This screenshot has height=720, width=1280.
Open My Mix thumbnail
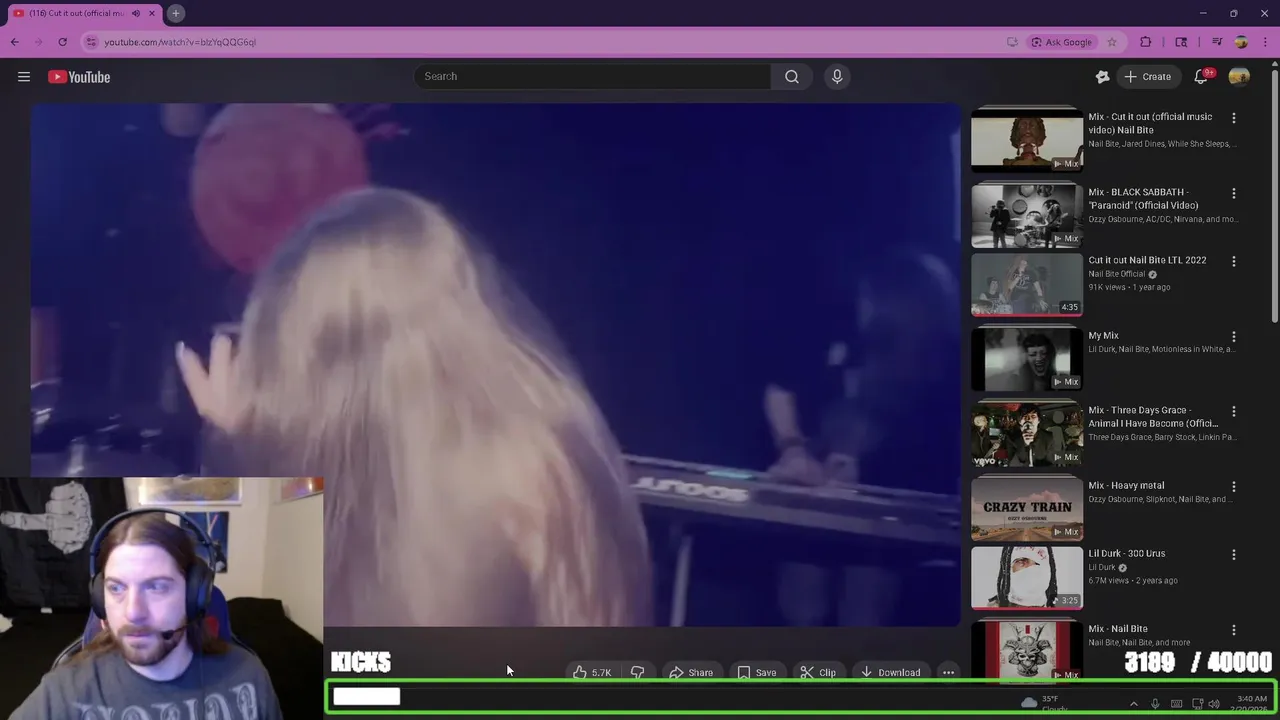point(1027,359)
